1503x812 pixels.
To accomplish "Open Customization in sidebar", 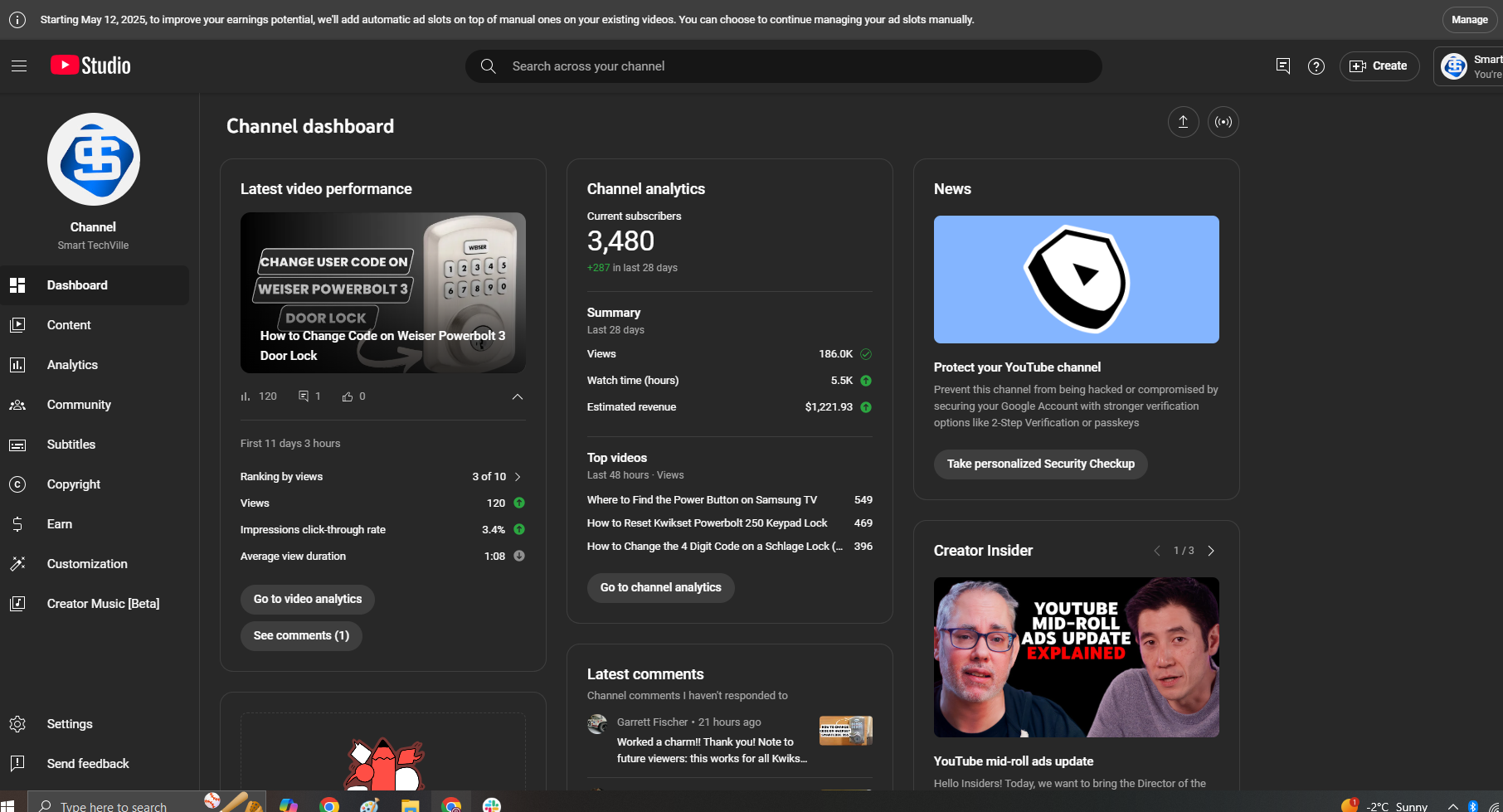I will (95, 564).
